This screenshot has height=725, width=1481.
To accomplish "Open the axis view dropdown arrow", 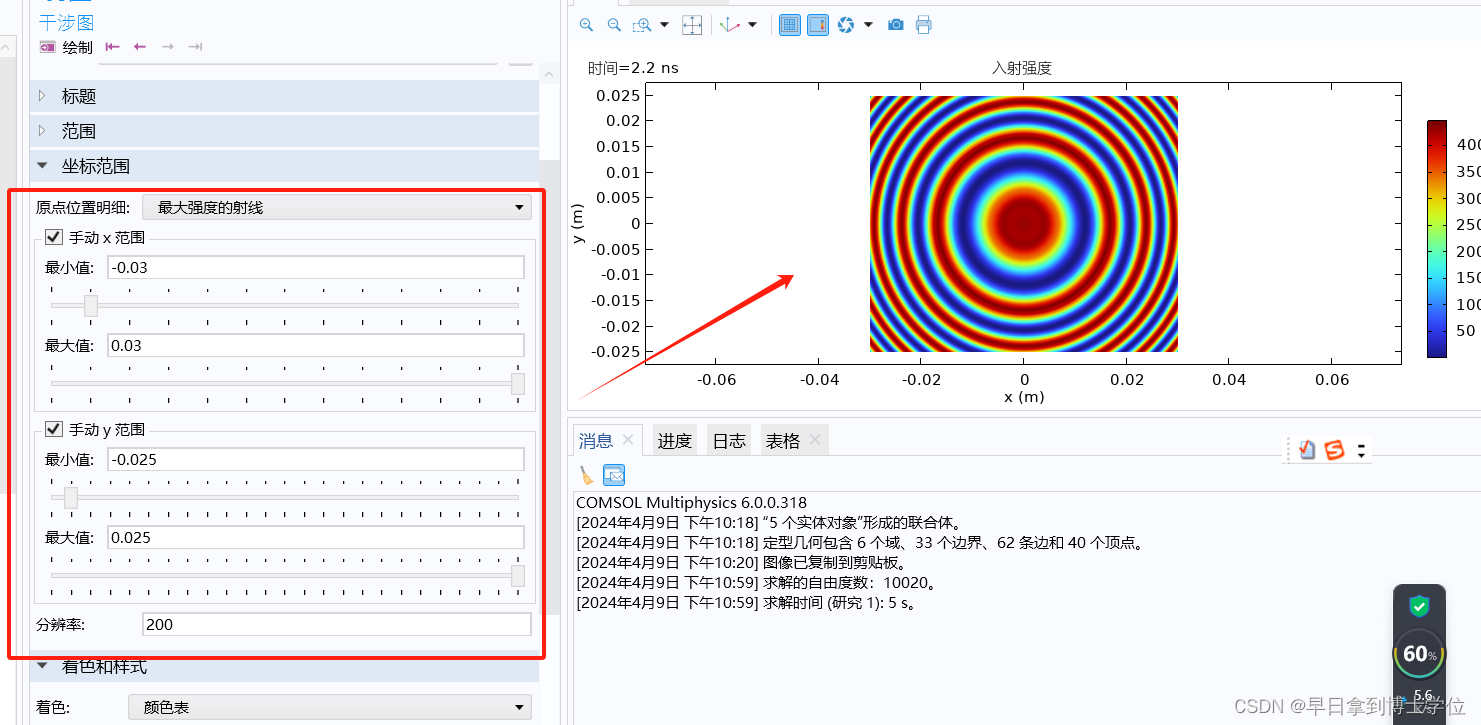I will [x=752, y=25].
